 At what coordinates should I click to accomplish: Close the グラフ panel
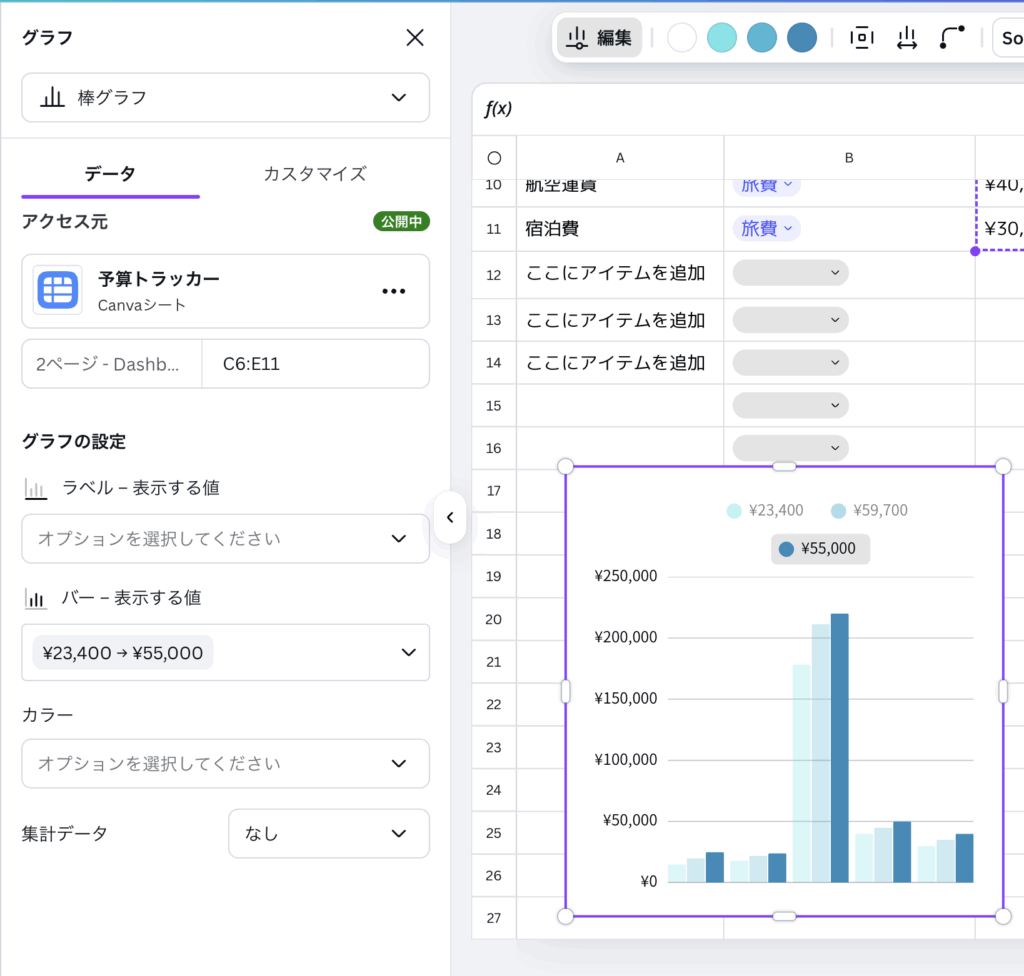click(x=415, y=38)
